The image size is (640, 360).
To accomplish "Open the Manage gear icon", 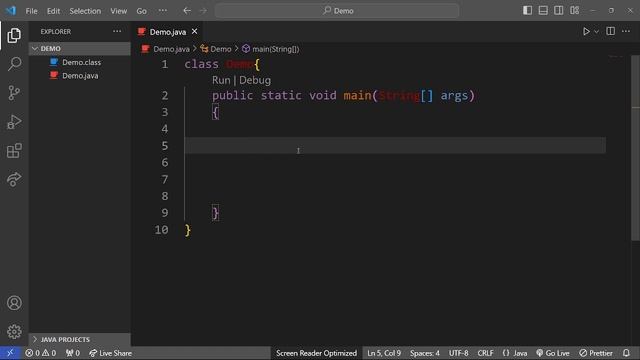I will (14, 331).
